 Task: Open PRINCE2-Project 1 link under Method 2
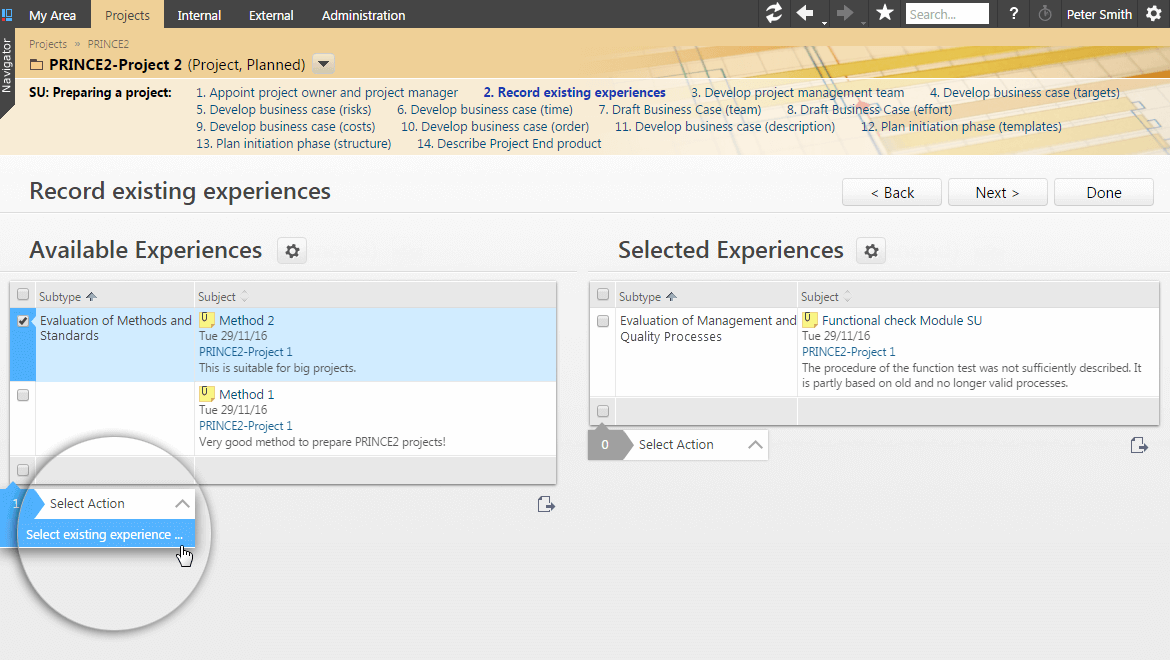coord(245,351)
